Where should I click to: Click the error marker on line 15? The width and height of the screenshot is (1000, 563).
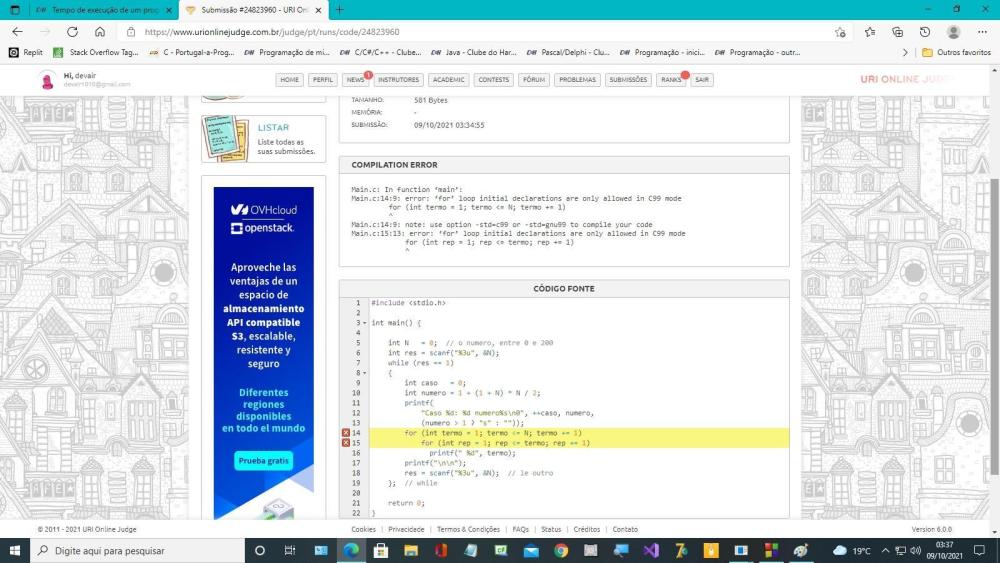[346, 442]
